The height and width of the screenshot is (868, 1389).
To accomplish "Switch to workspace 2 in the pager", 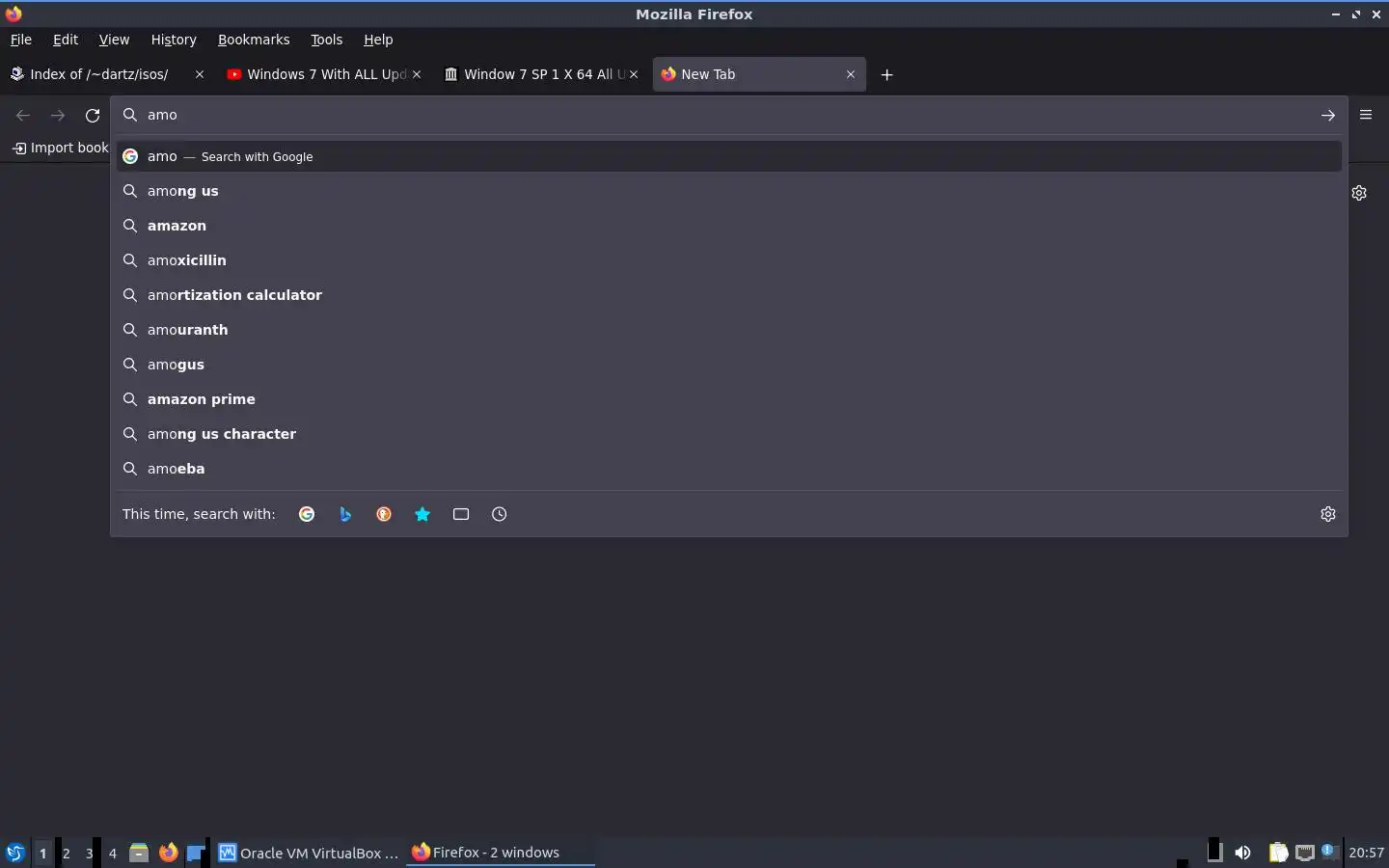I will click(66, 853).
